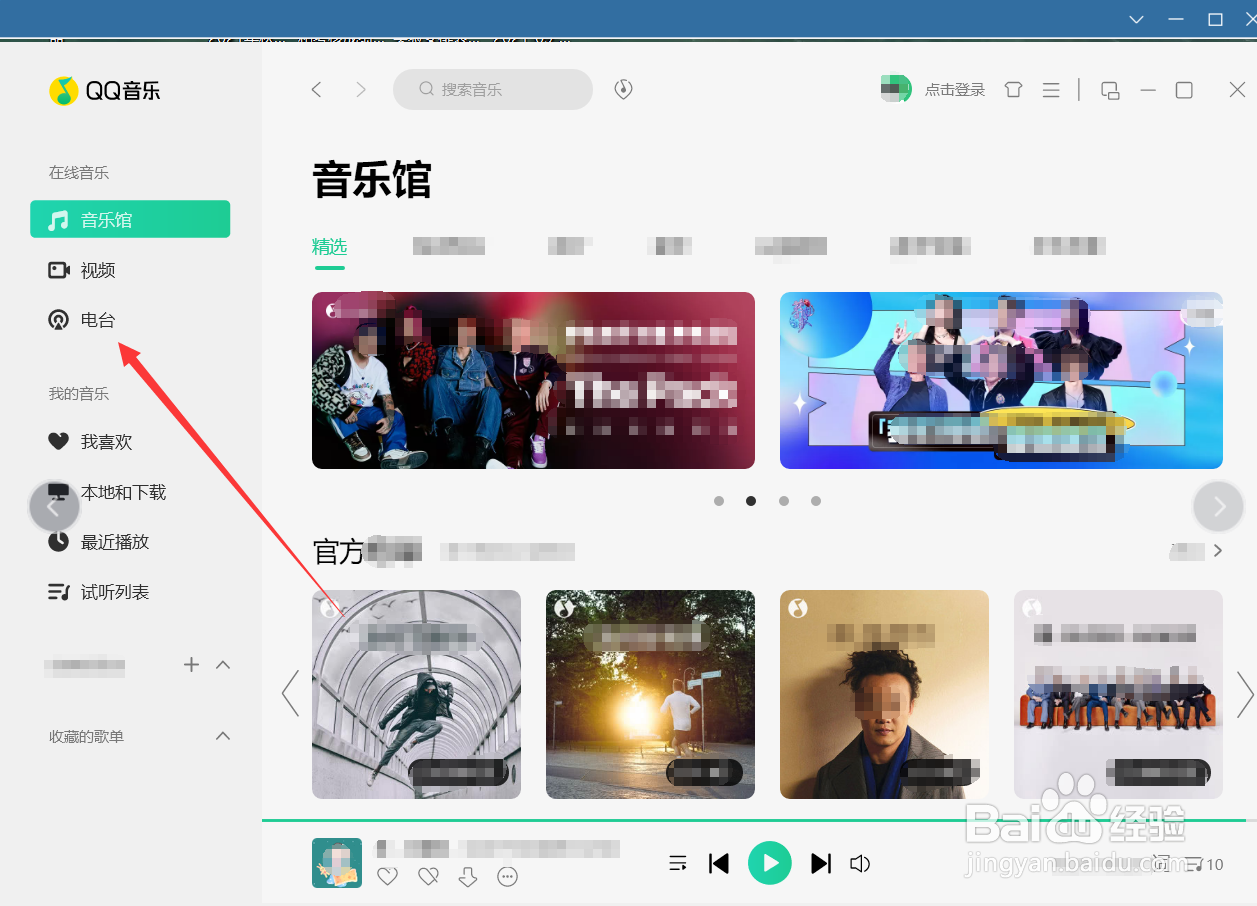Switch to the 精选 tab

(330, 246)
